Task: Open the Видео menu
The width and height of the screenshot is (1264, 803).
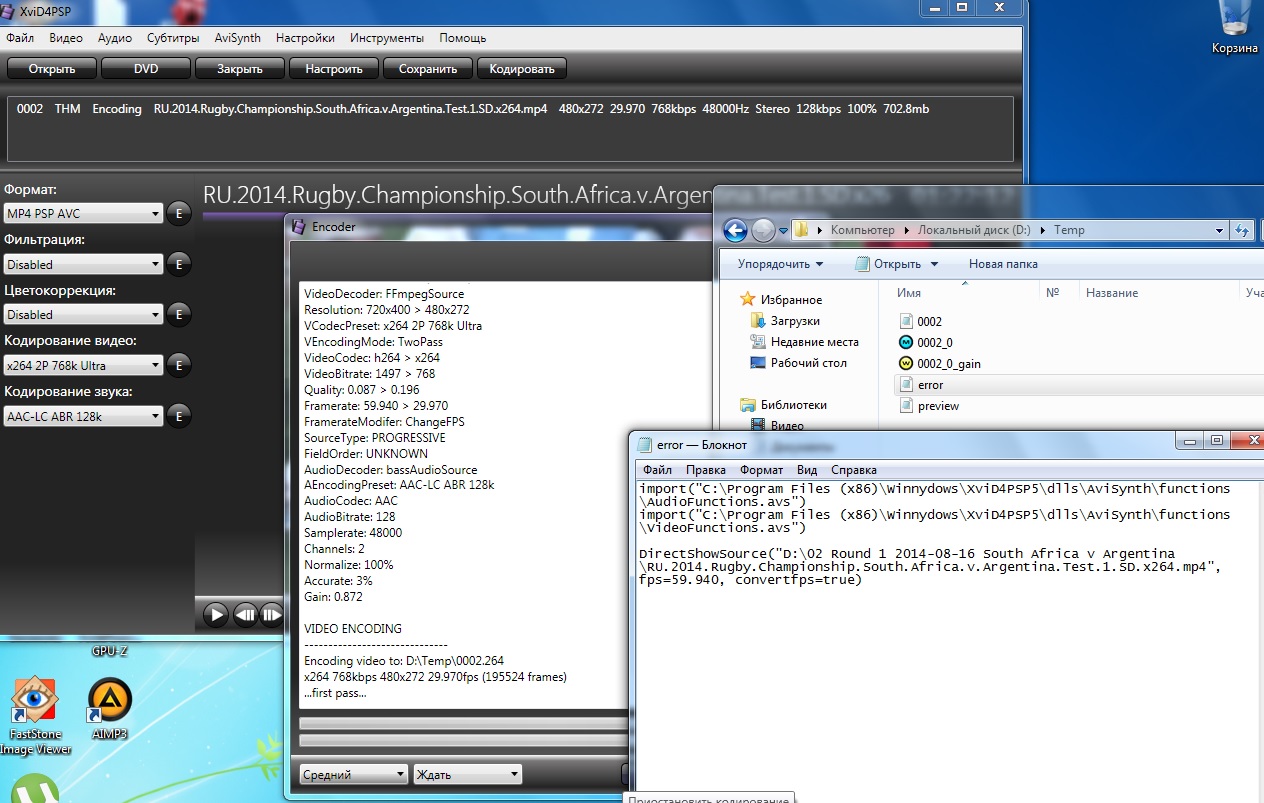Action: tap(66, 38)
